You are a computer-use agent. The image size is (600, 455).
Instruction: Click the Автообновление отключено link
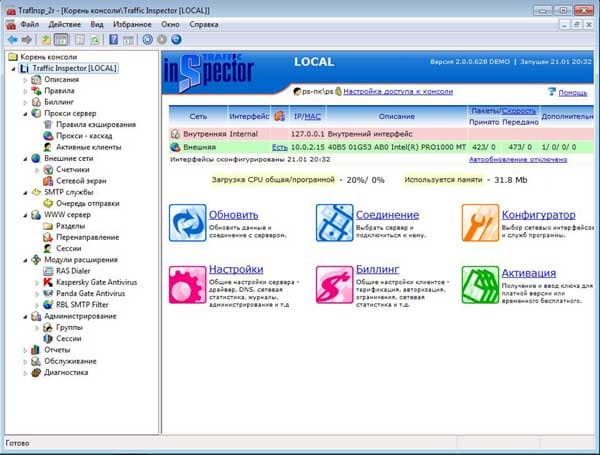click(518, 160)
